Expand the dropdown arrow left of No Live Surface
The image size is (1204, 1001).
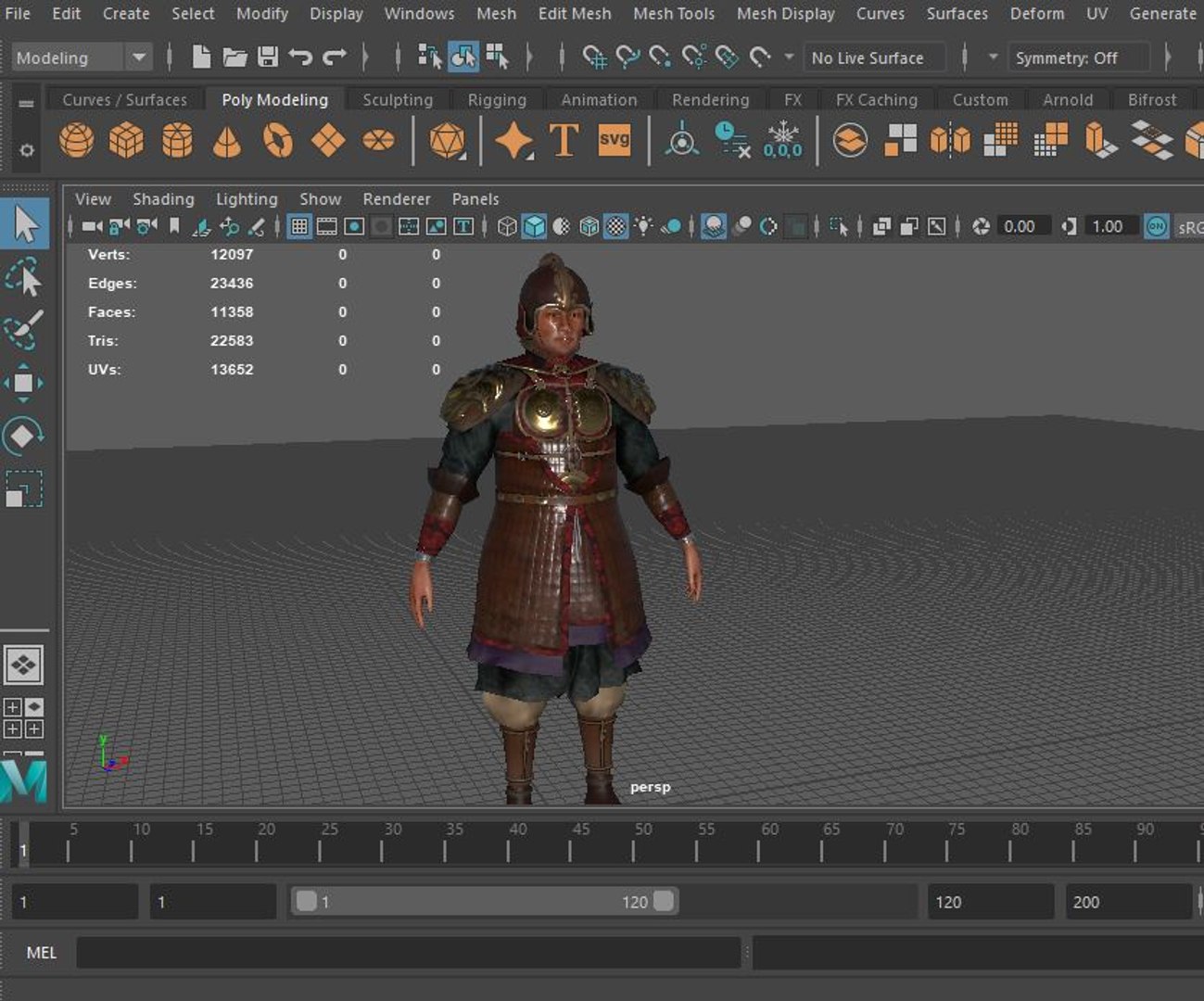pyautogui.click(x=789, y=57)
